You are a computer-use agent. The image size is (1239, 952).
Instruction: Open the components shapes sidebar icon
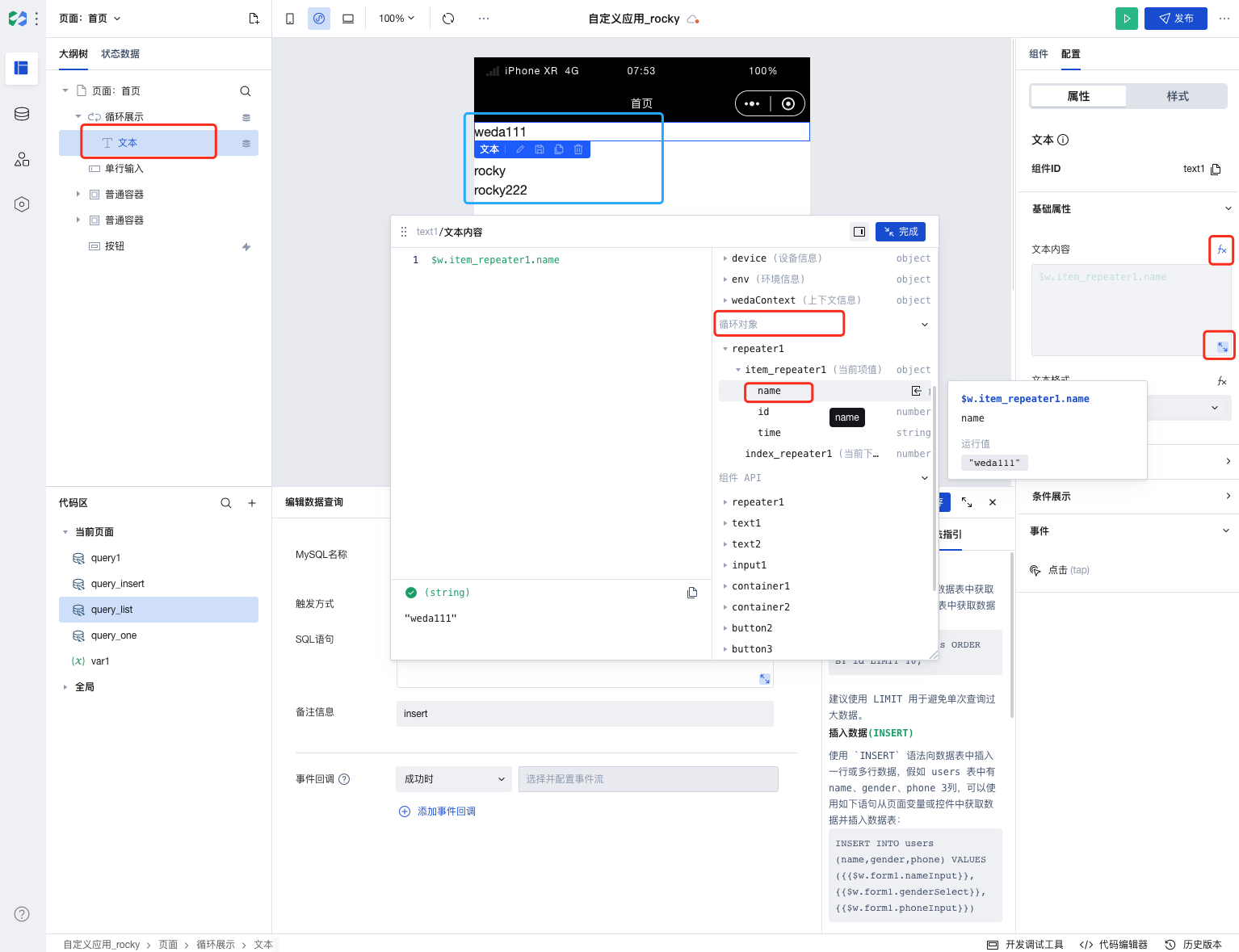click(x=22, y=159)
